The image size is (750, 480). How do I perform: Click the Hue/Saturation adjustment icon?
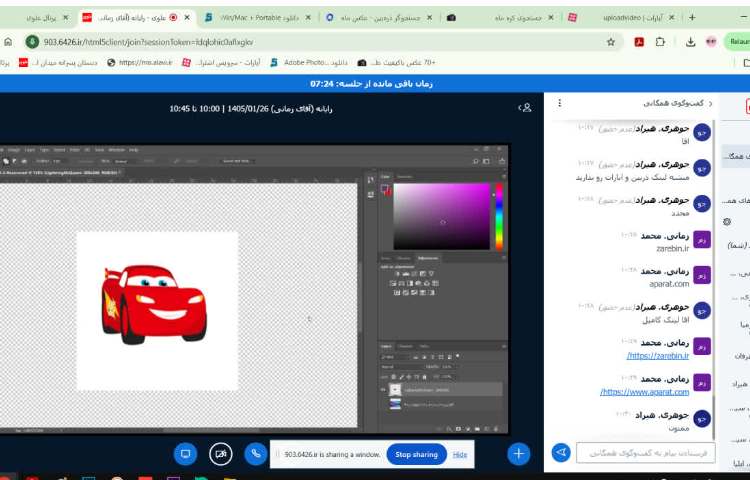pos(393,284)
